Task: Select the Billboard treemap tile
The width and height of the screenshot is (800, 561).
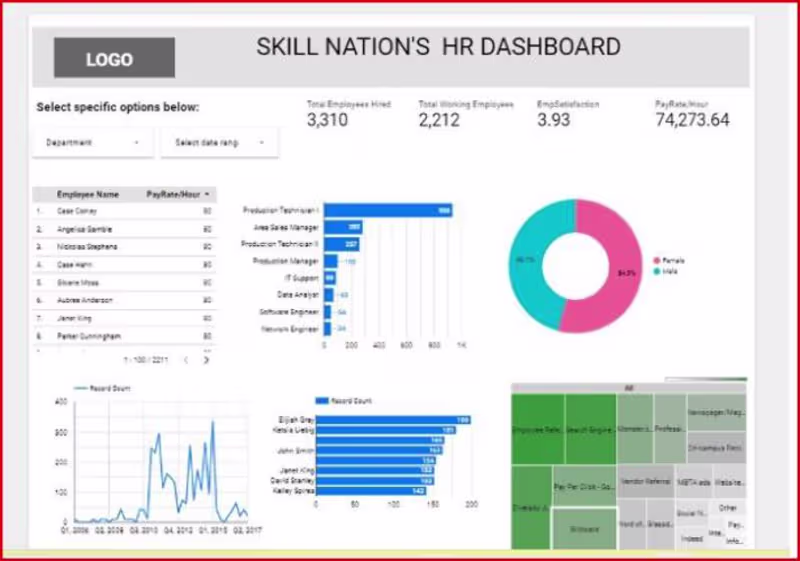Action: pyautogui.click(x=584, y=529)
